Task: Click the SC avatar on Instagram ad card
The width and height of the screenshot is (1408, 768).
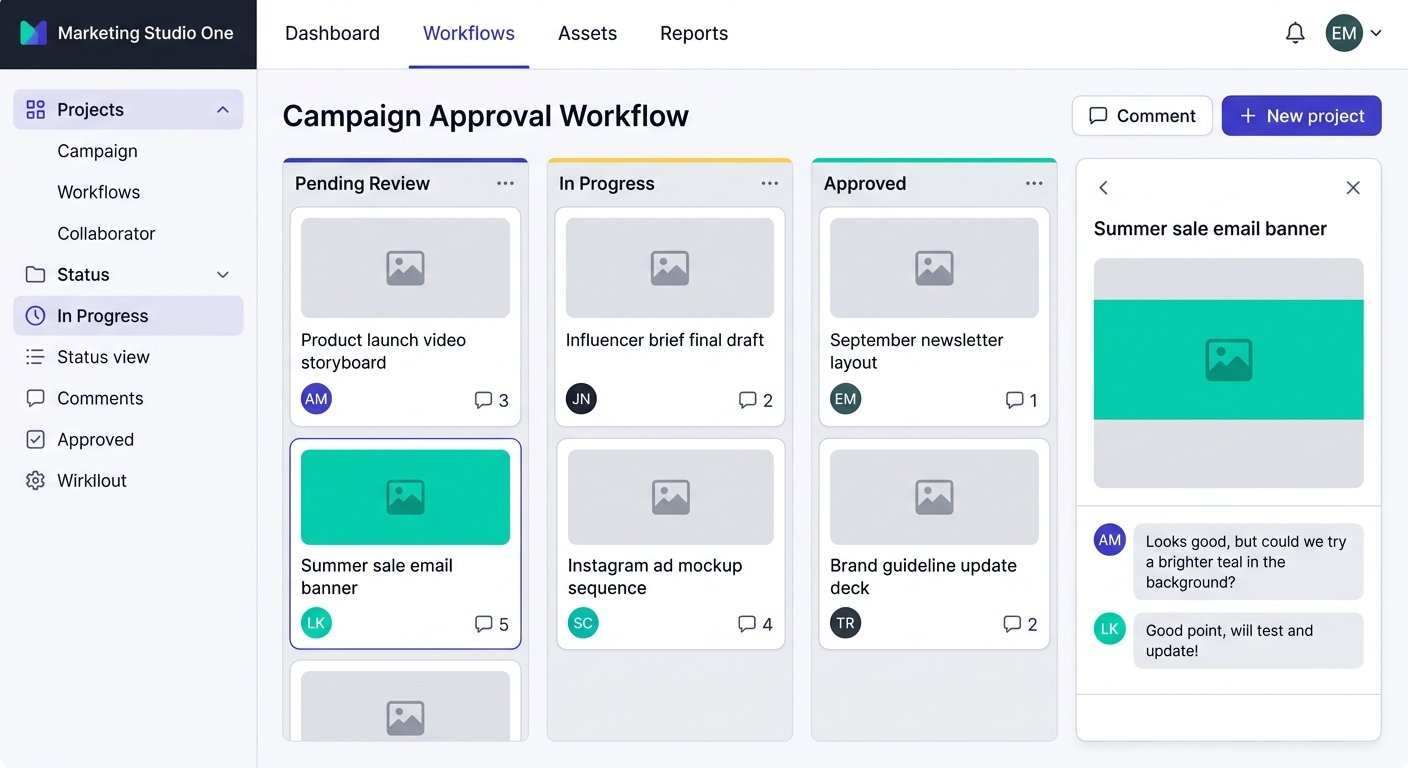Action: [x=583, y=623]
